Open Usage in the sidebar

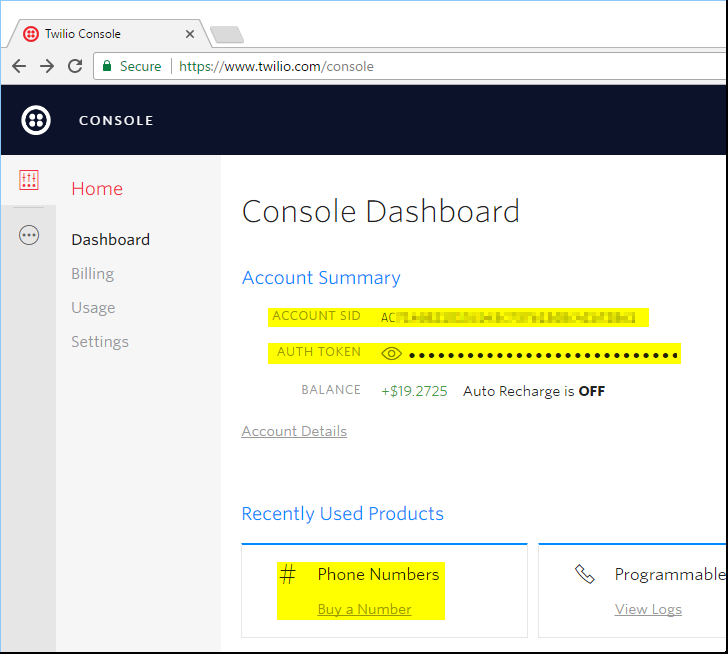93,308
